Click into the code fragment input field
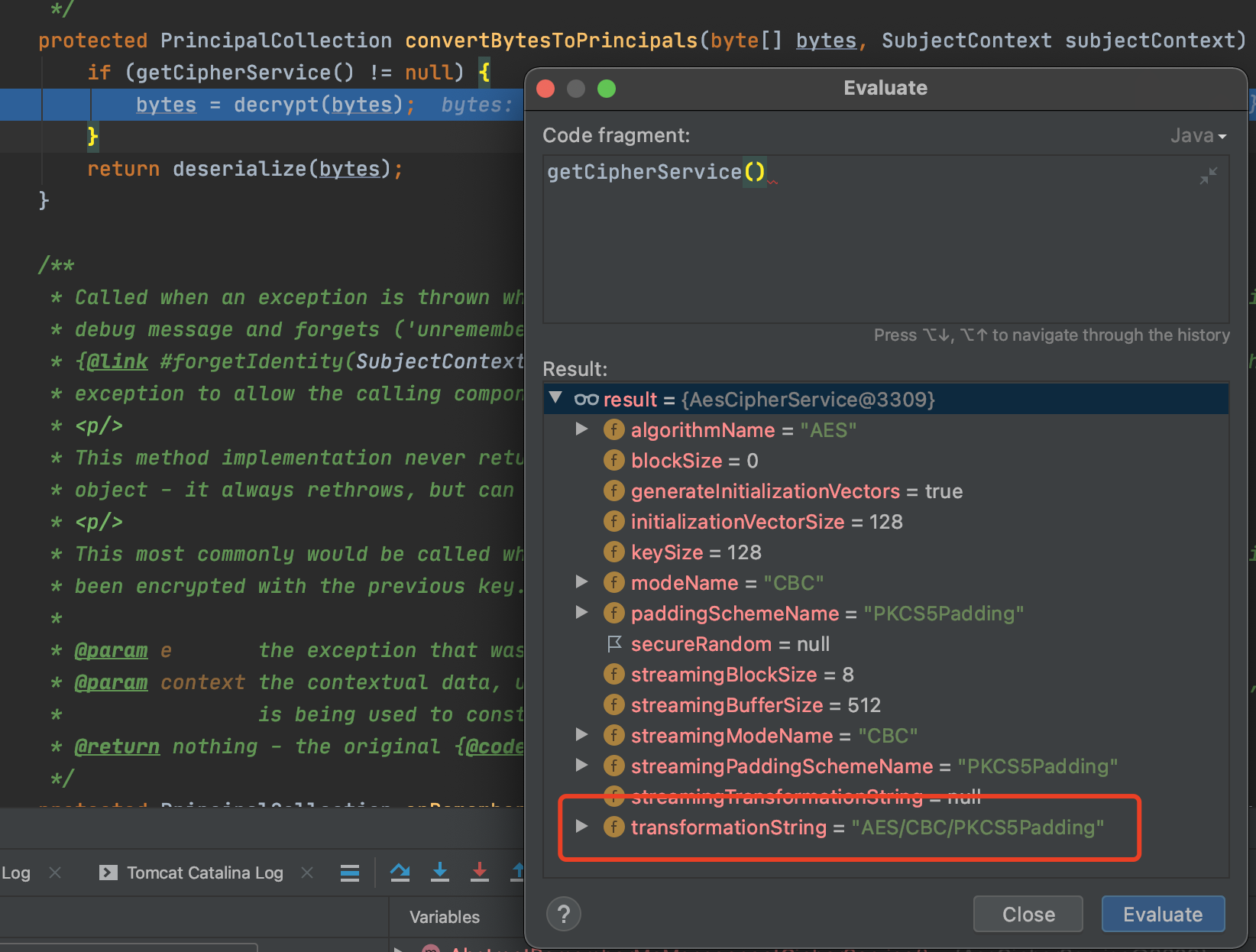This screenshot has height=952, width=1256. [x=885, y=239]
